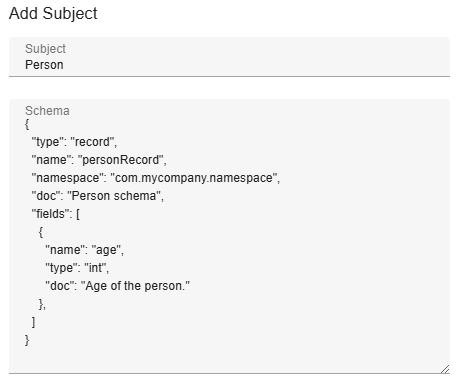Place cursor on the "type": "record" line
Image resolution: width=461 pixels, height=389 pixels.
[x=74, y=142]
